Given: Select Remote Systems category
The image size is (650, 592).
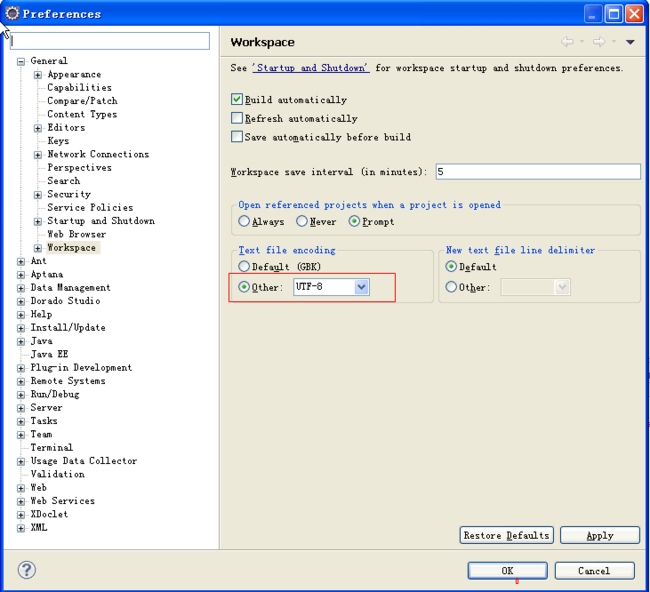Looking at the screenshot, I should pos(68,381).
